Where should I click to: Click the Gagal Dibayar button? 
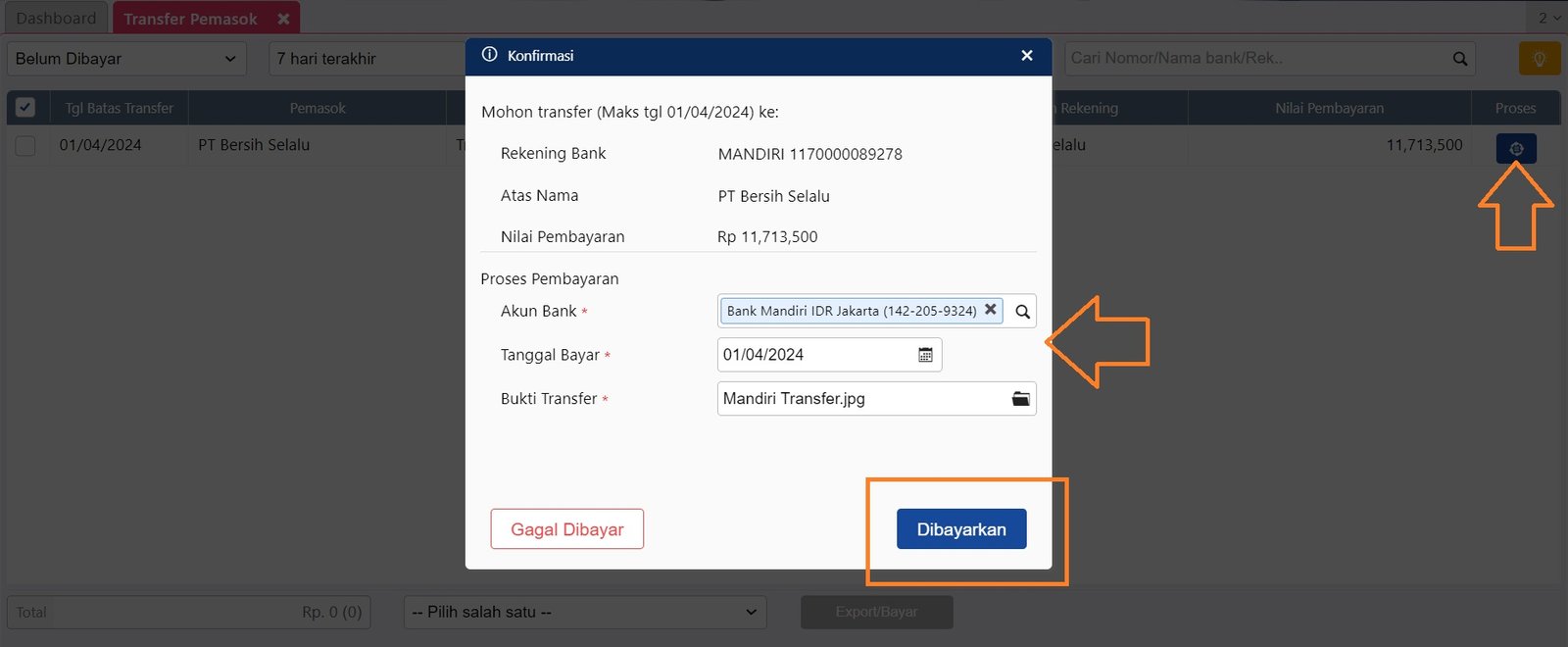(566, 529)
